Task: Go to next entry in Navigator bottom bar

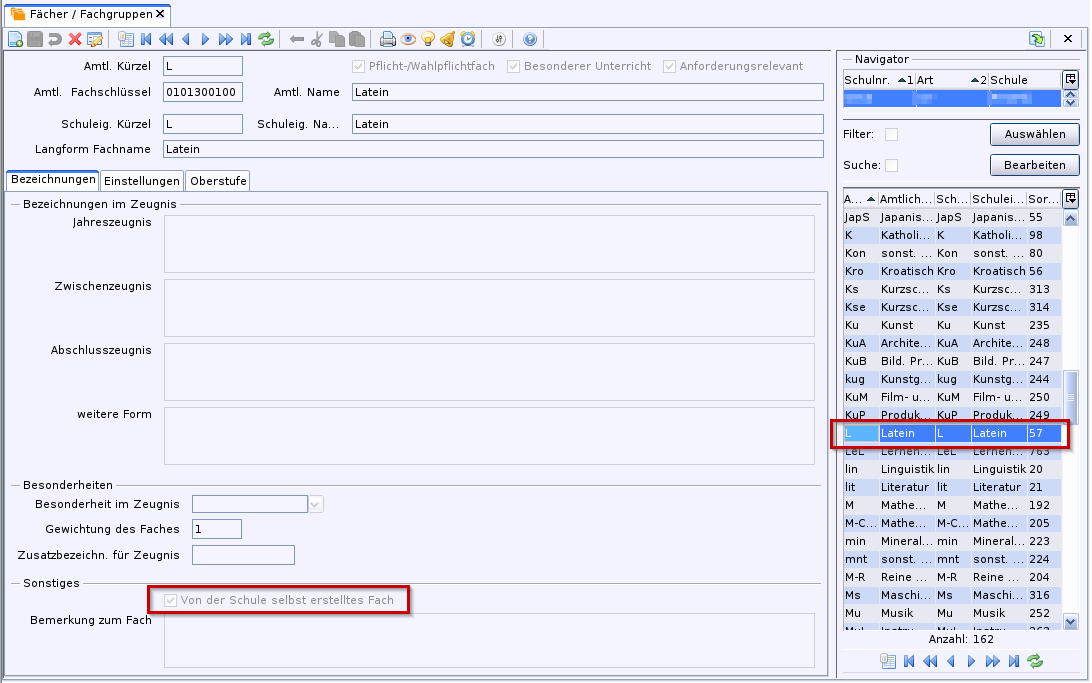Action: coord(972,661)
